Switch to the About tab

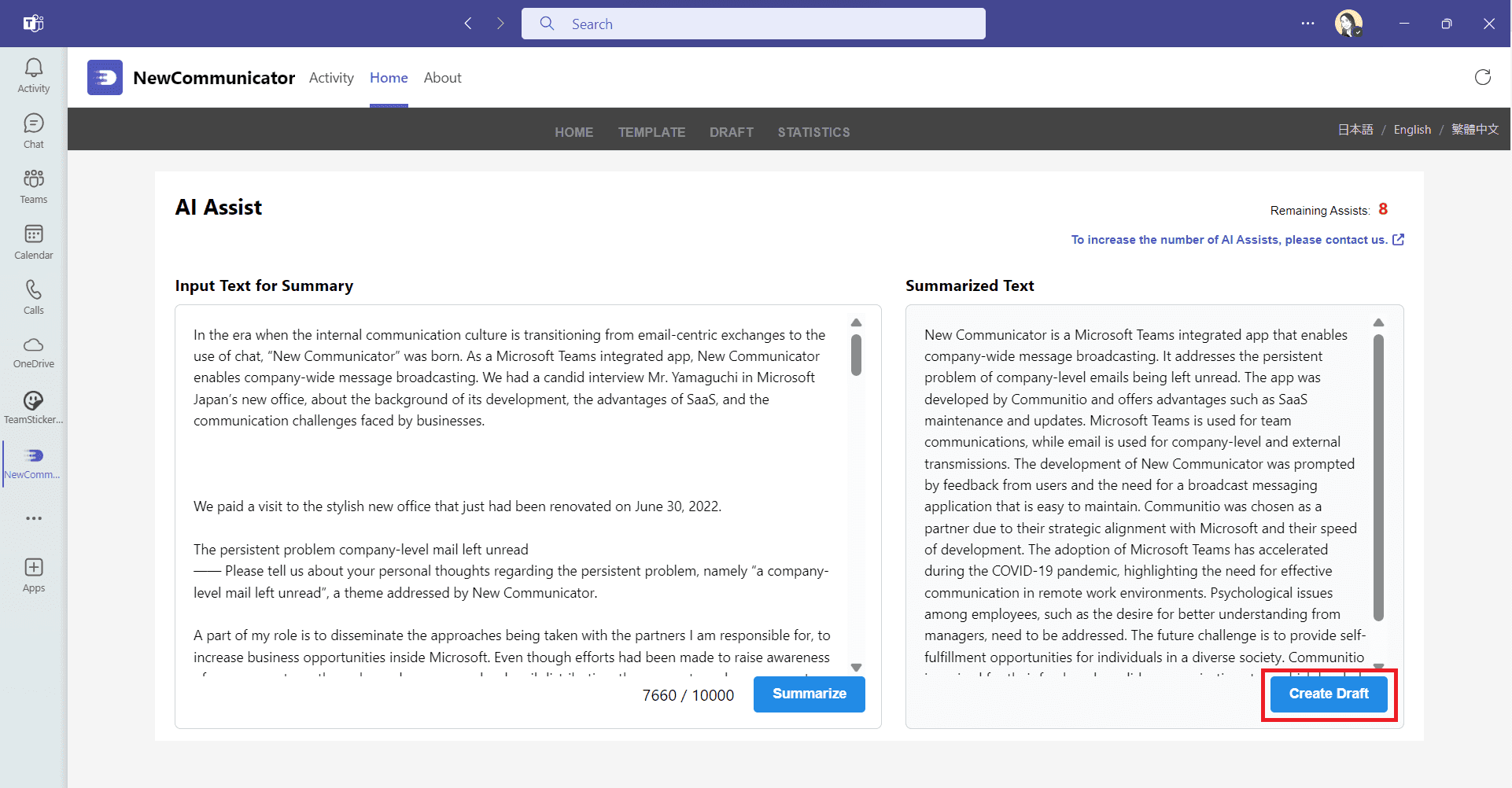click(442, 78)
